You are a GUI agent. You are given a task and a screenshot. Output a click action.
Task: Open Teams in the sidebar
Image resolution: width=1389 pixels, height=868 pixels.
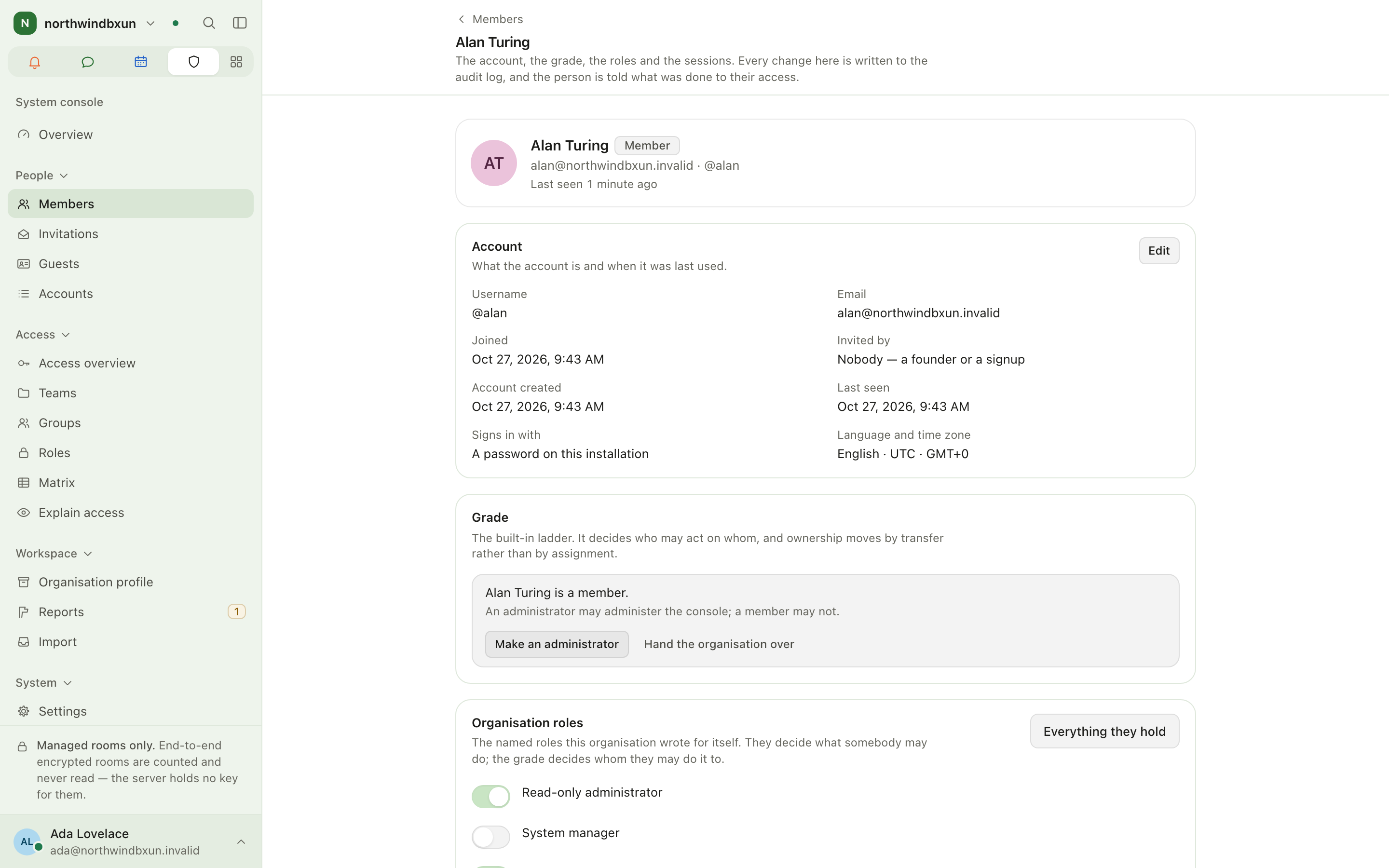pyautogui.click(x=130, y=393)
